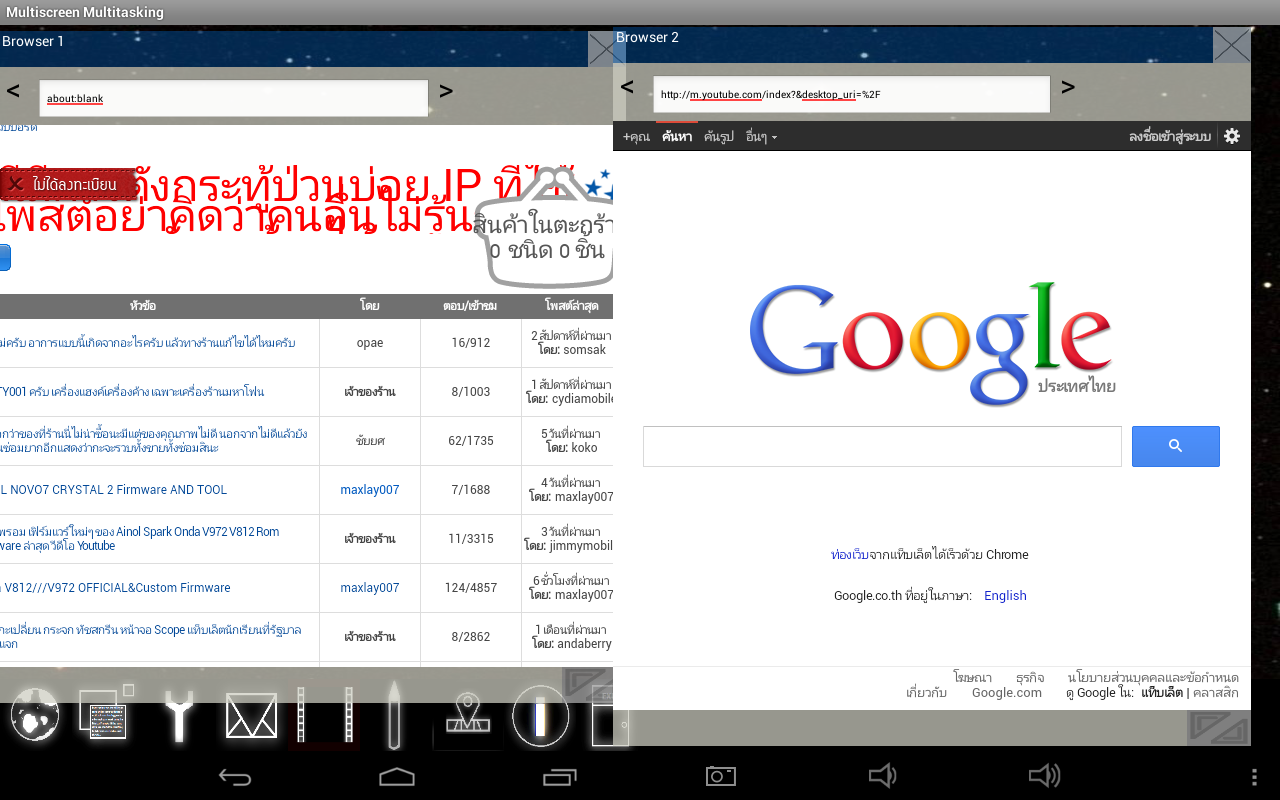Select the +คุณ item in Google bar
This screenshot has width=1280, height=800.
tap(636, 137)
